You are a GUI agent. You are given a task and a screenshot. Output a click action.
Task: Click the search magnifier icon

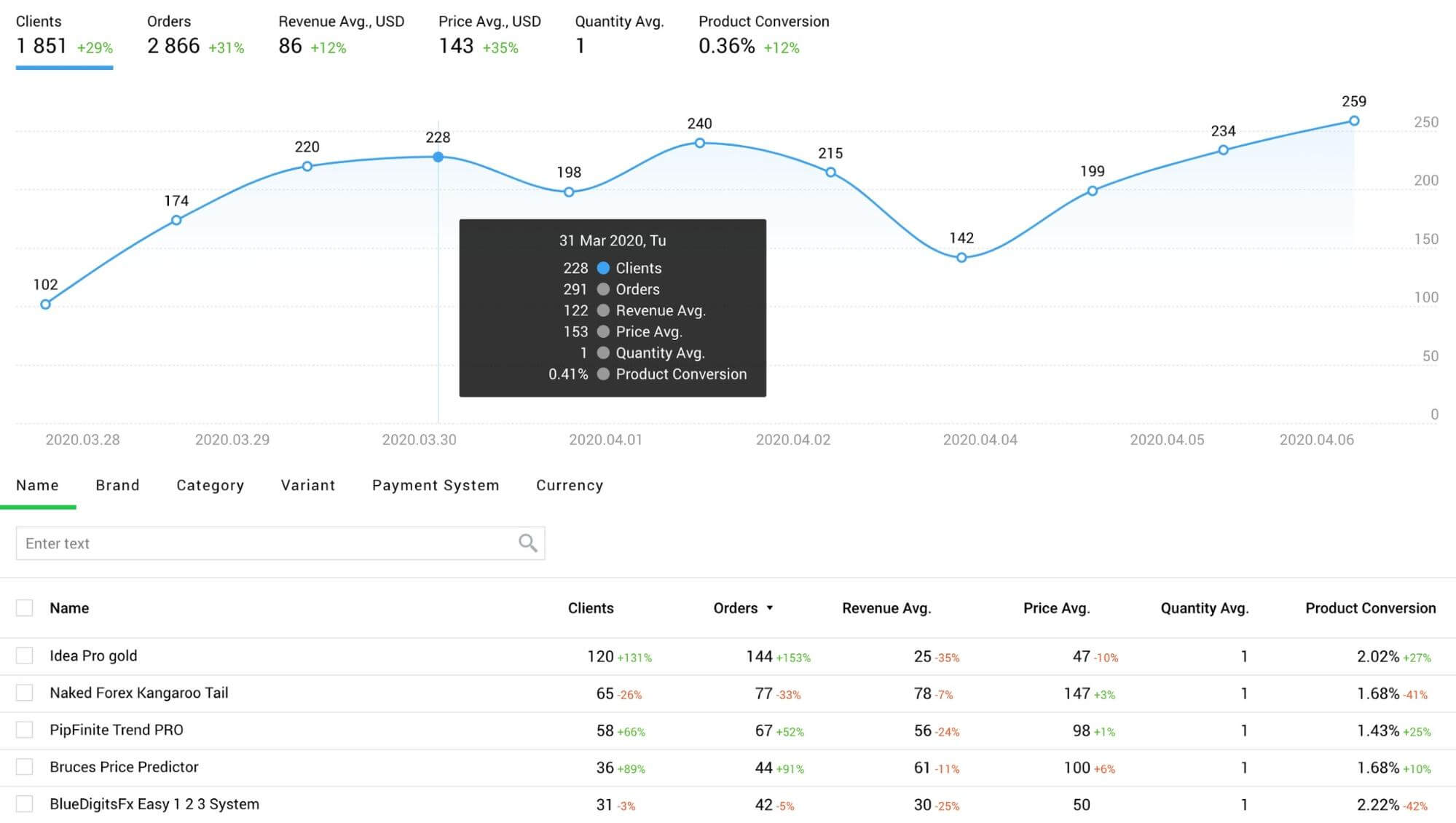click(x=527, y=543)
